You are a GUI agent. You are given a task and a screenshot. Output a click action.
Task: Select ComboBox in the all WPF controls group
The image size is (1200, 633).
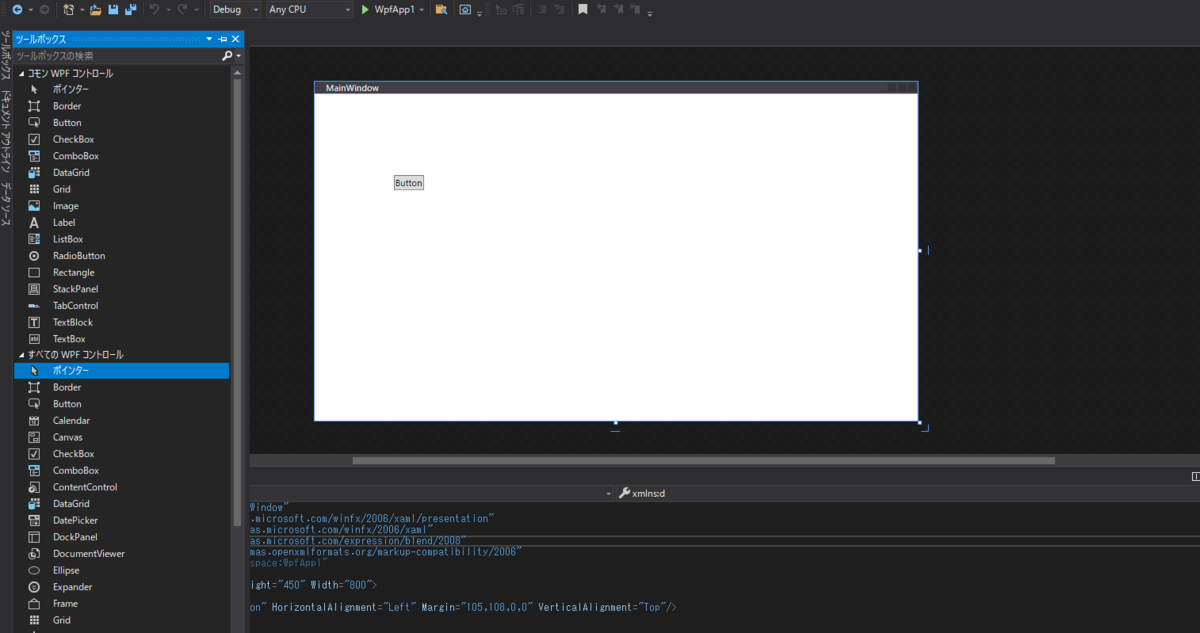tap(122, 470)
